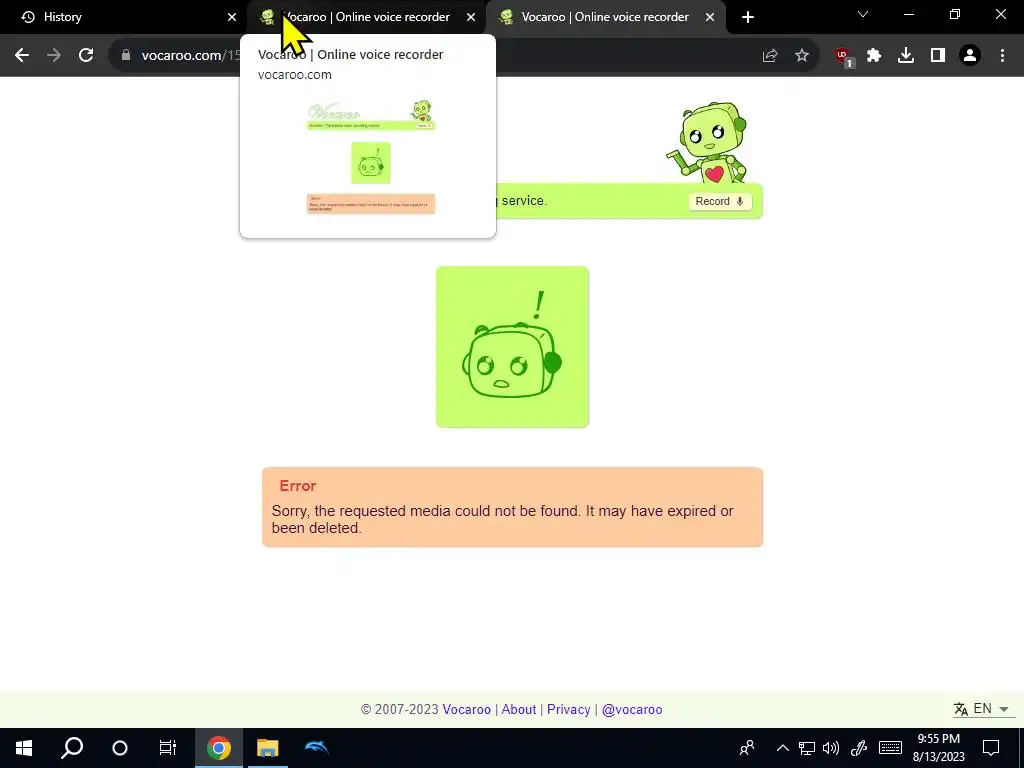Open the volume control icon
Viewport: 1024px width, 768px height.
[x=831, y=748]
